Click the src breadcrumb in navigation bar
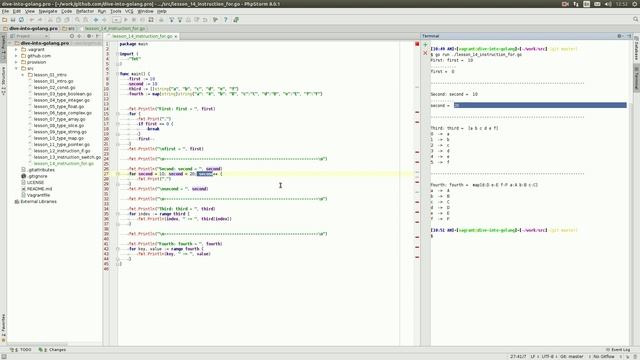 69,29
